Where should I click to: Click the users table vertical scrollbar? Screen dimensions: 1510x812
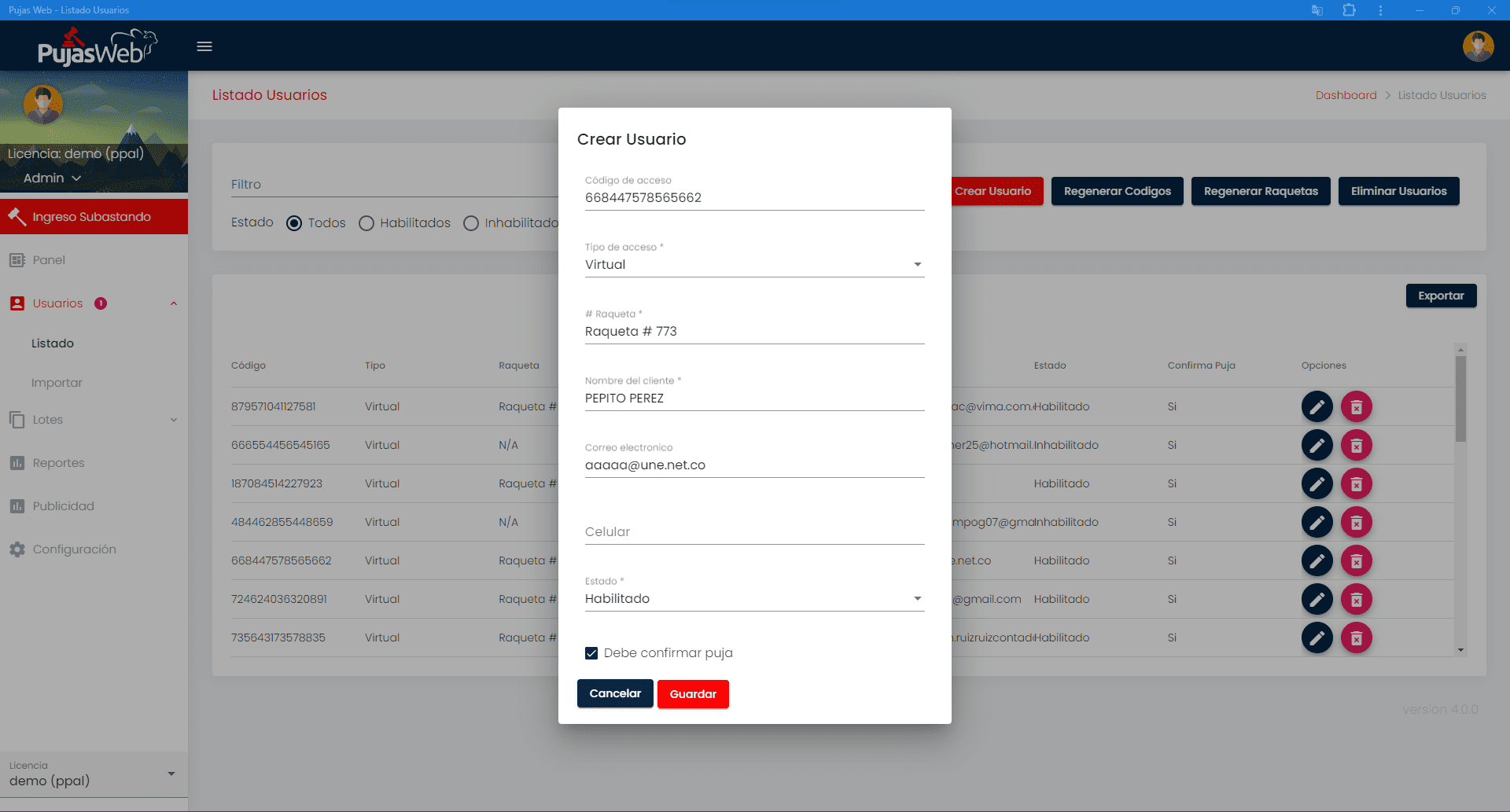[x=1460, y=400]
